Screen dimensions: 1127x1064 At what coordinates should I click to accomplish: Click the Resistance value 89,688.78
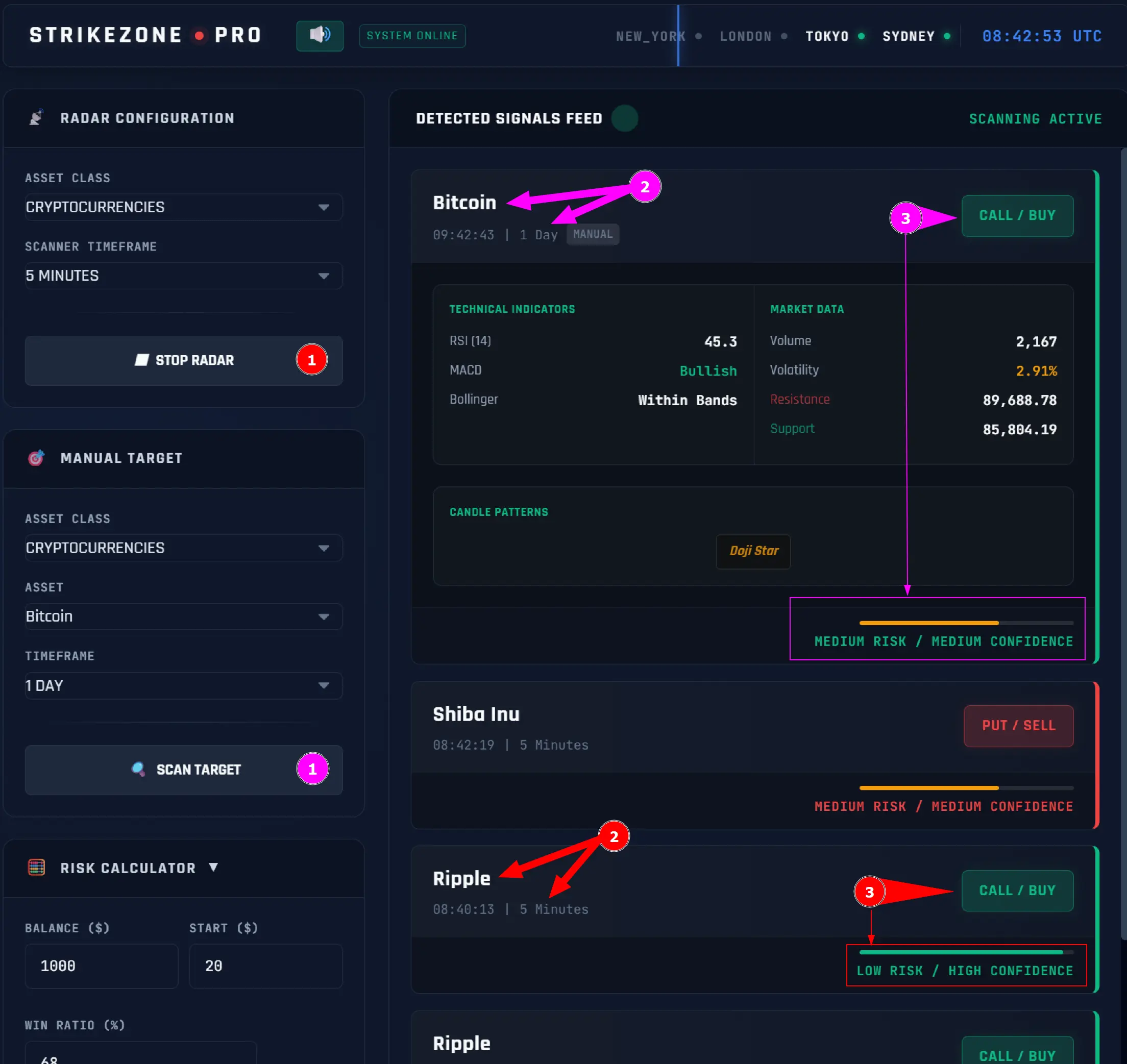[1019, 401]
